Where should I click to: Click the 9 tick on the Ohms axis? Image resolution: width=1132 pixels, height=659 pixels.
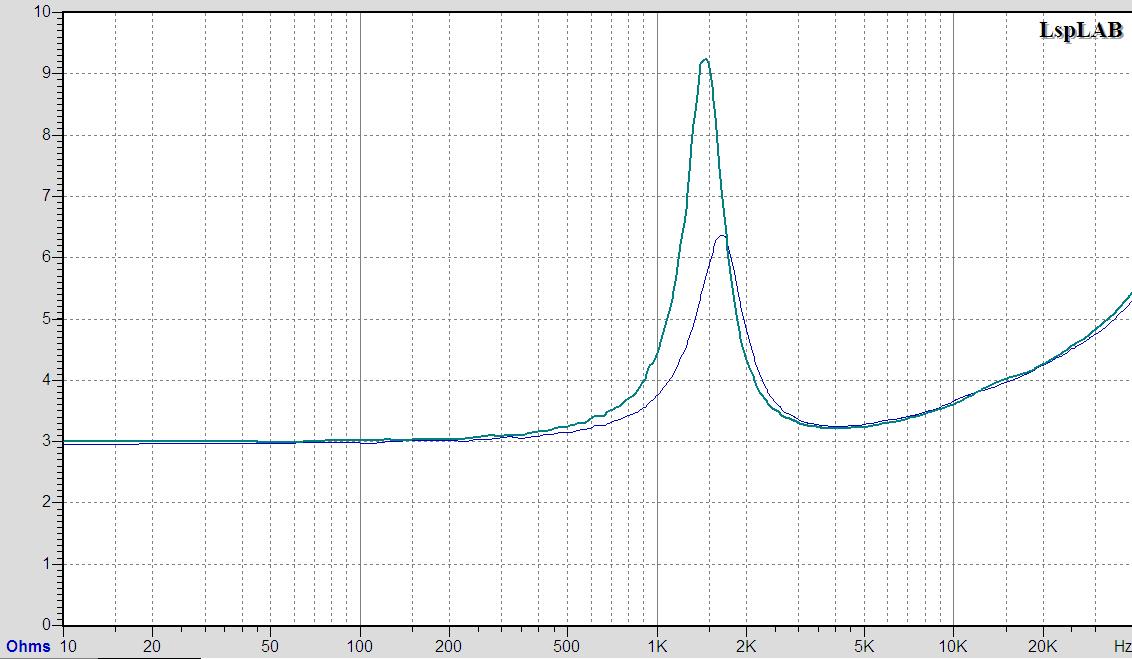click(46, 74)
